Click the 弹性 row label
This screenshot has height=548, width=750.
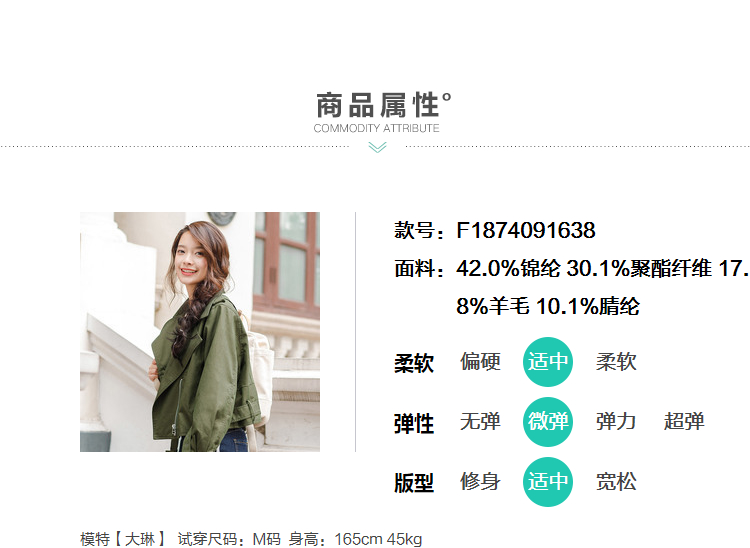coord(414,424)
